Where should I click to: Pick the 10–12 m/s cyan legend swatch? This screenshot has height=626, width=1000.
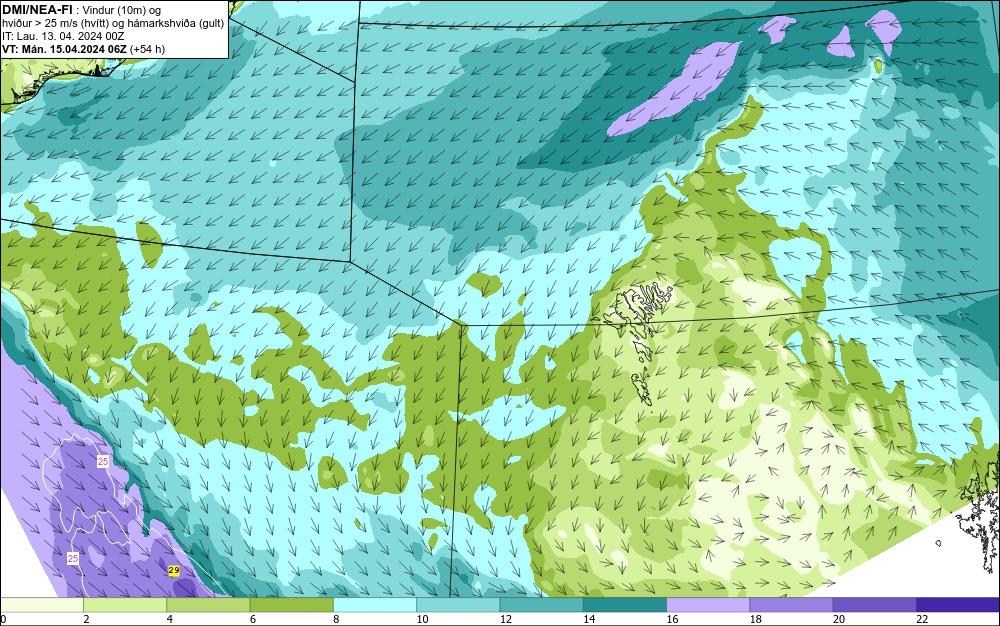pyautogui.click(x=458, y=604)
